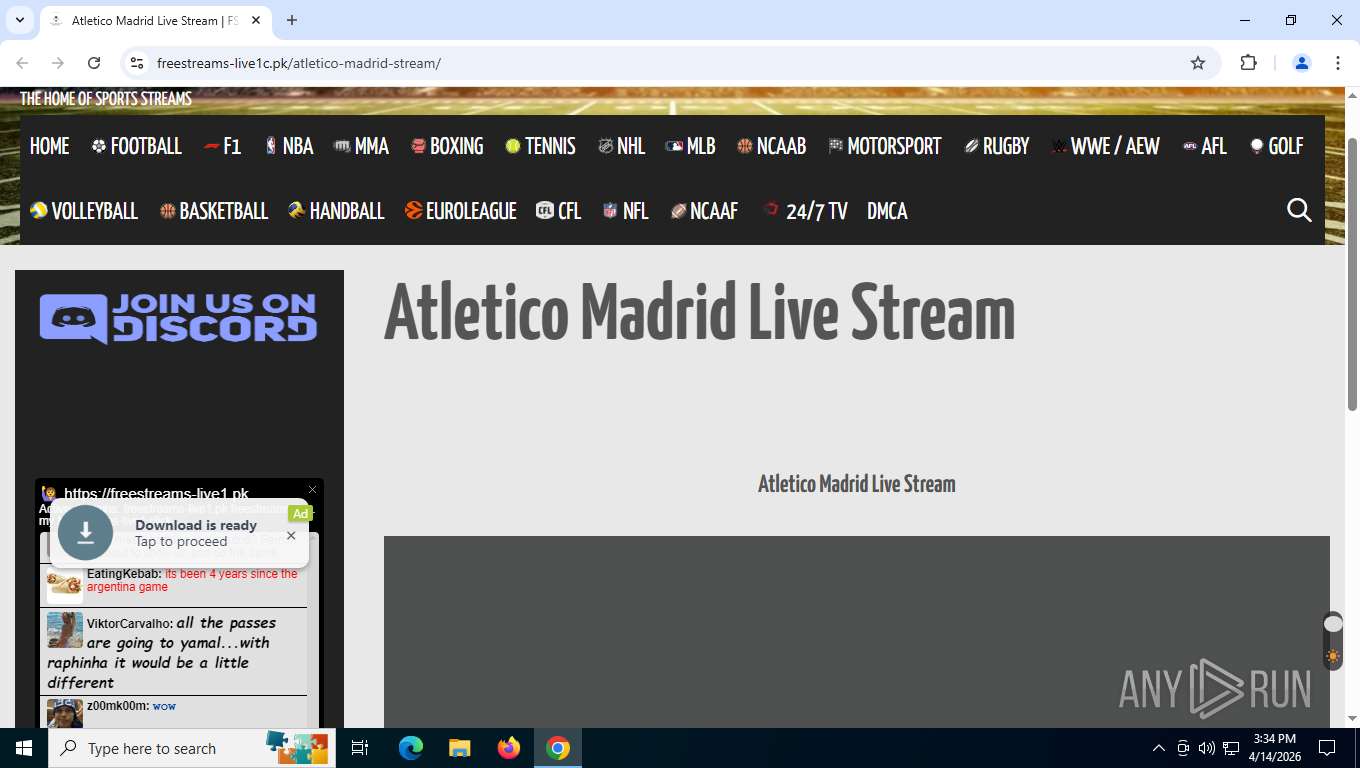Click the site search magnifier icon

[1299, 210]
